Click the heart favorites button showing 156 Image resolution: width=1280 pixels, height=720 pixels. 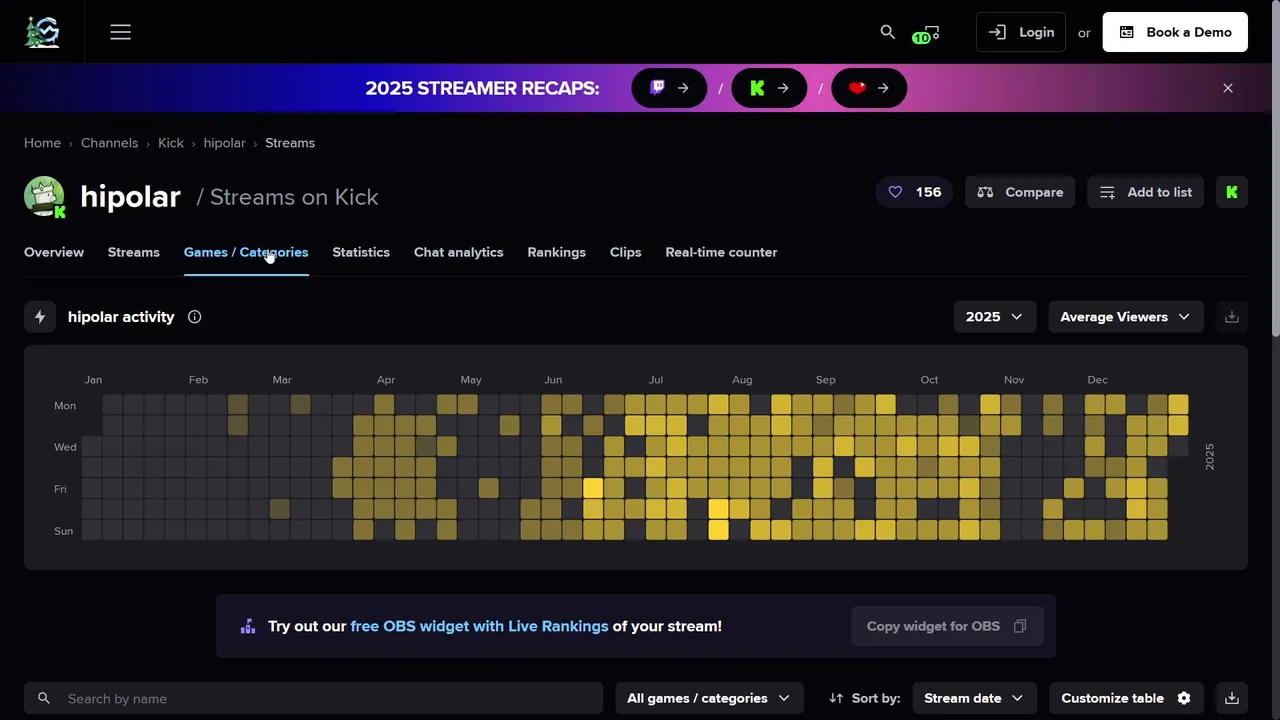point(915,192)
